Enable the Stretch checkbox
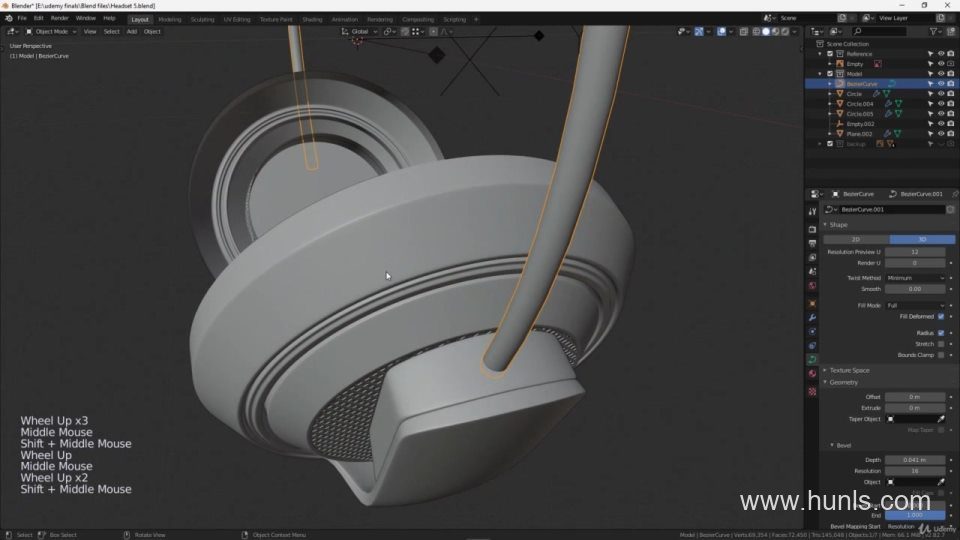 [941, 344]
